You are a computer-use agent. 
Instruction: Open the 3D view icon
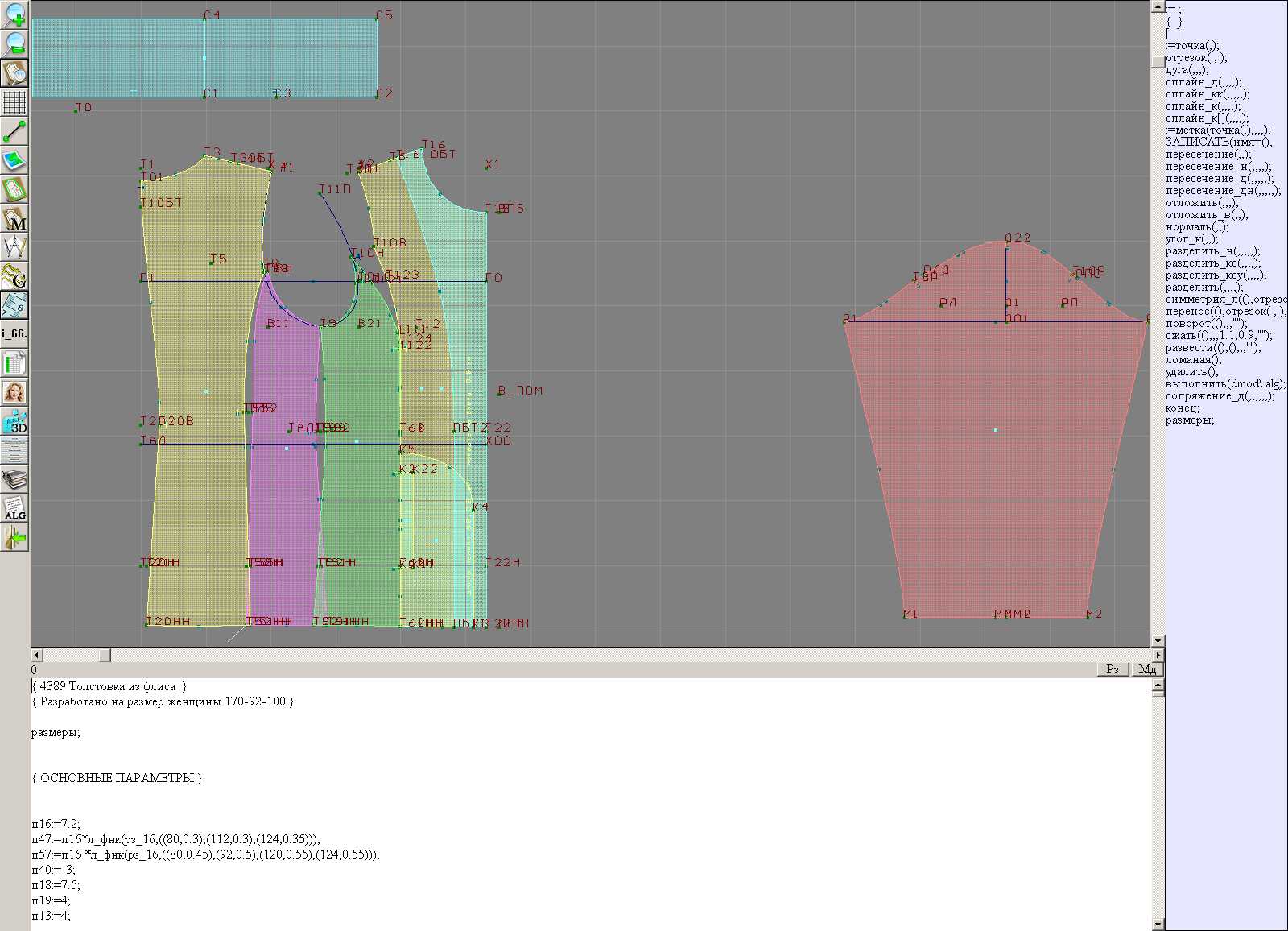coord(14,422)
